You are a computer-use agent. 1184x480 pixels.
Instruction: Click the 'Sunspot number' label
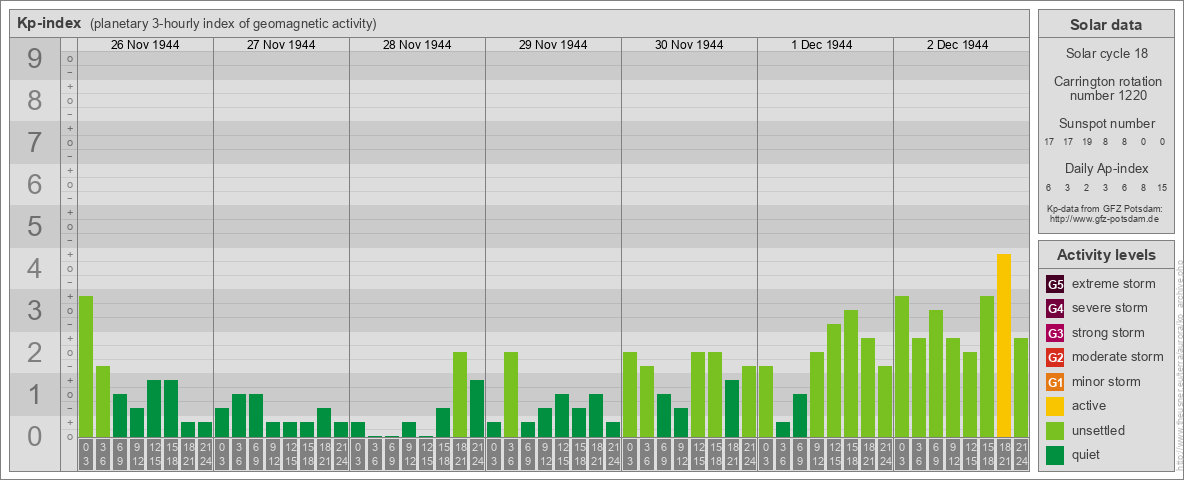click(x=1105, y=124)
